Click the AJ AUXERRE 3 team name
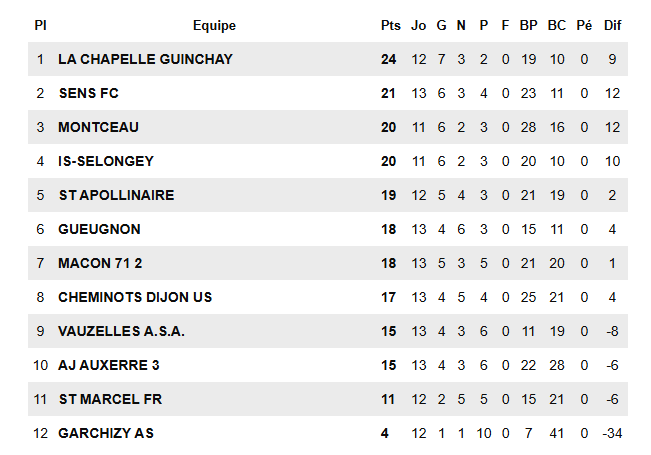Image resolution: width=651 pixels, height=455 pixels. [109, 365]
